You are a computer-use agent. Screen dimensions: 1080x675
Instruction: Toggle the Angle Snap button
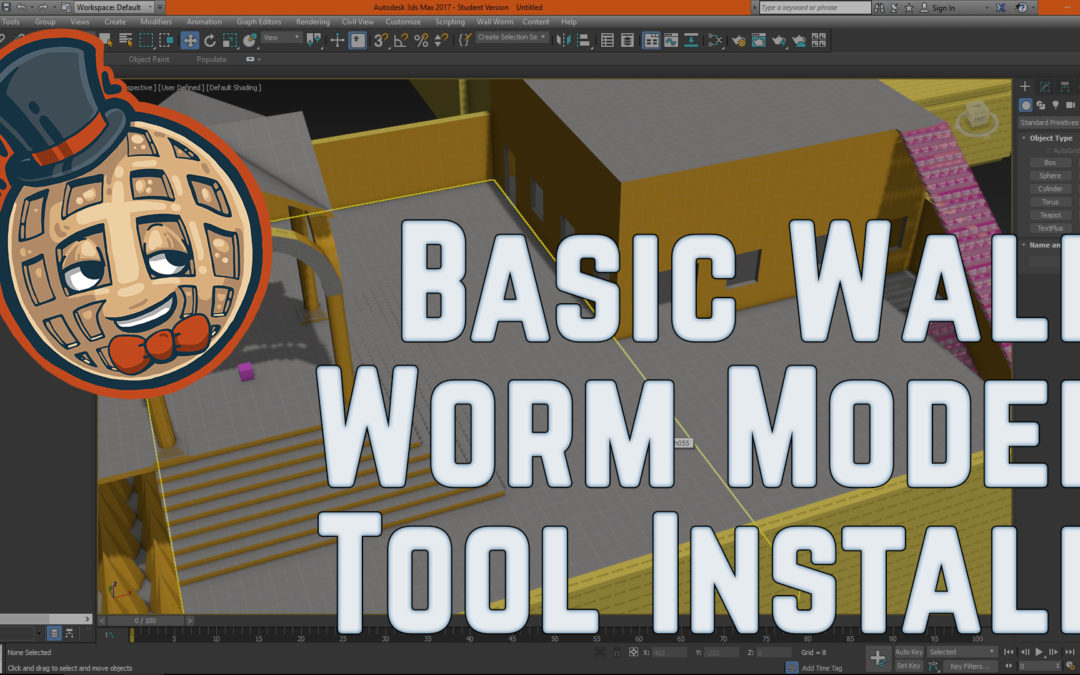401,40
